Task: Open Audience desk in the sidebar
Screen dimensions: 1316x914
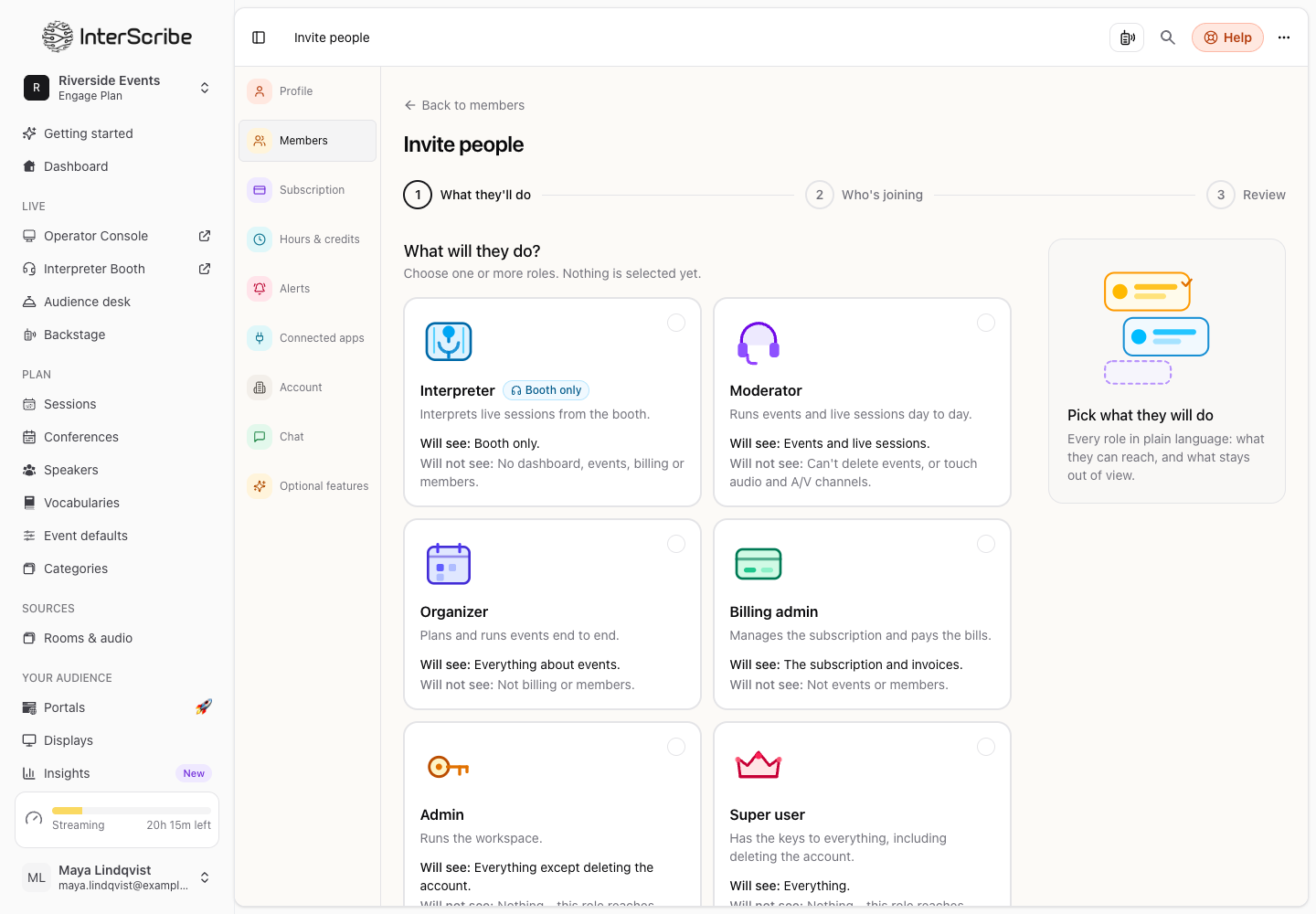Action: pyautogui.click(x=117, y=302)
